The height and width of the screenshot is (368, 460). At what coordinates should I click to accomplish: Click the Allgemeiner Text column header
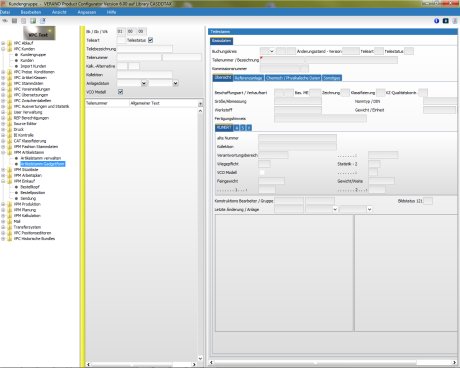coord(163,103)
